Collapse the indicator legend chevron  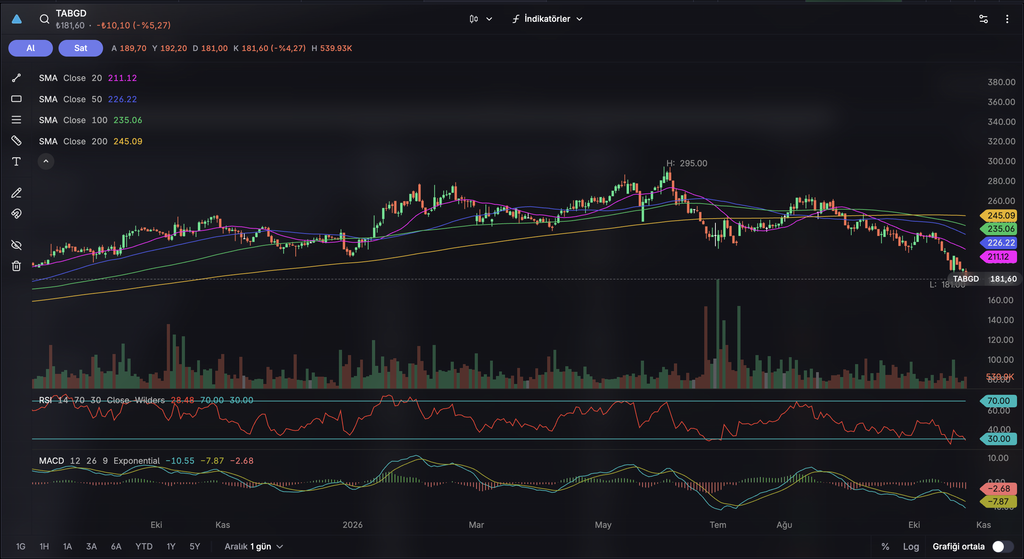(x=46, y=161)
